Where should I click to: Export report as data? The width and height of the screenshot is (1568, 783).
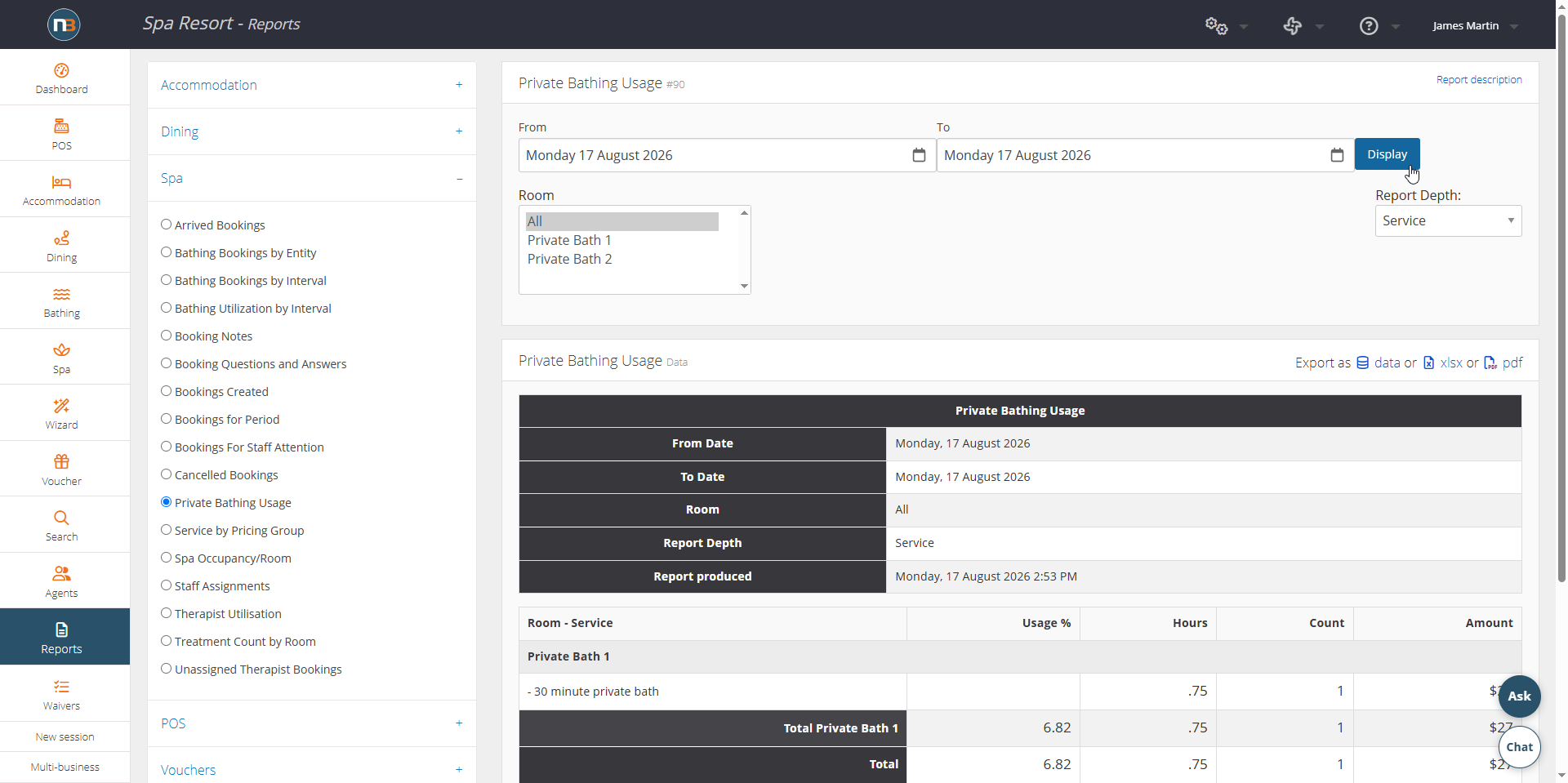[x=1379, y=363]
